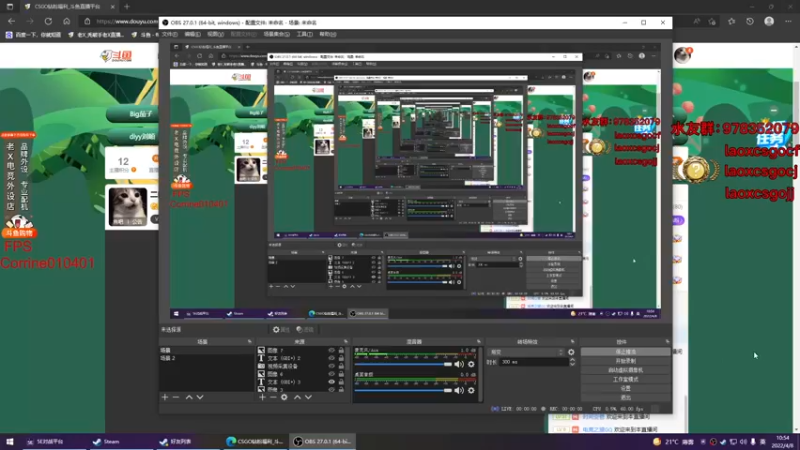800x450 pixels.
Task: Toggle lock on the 文本 (GDI+) 2 source
Action: point(341,358)
